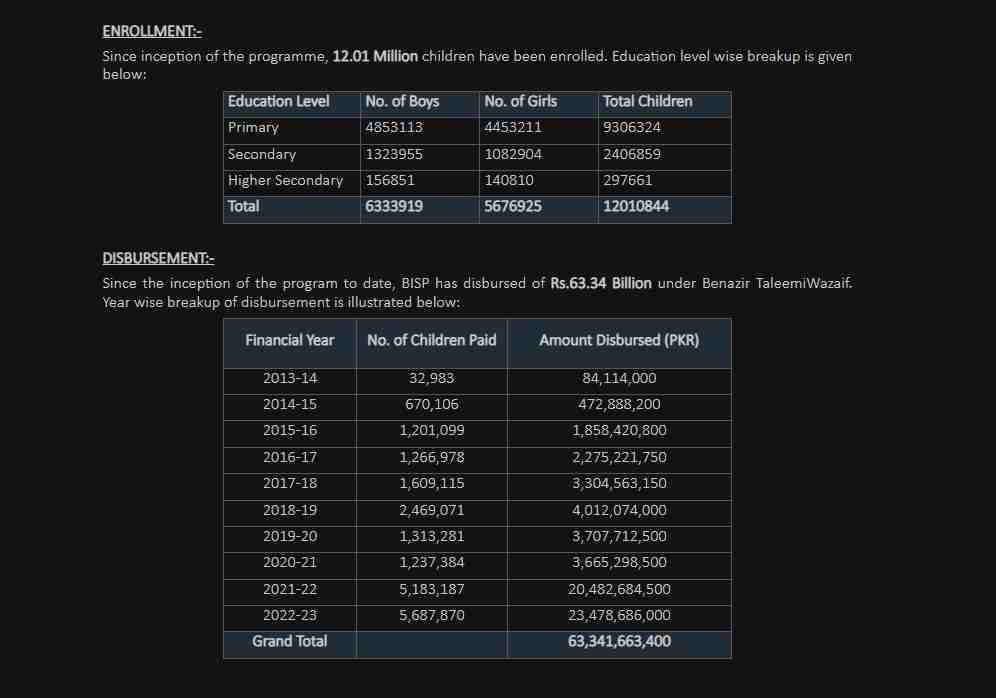Select the bold Rs.63.34 Billion text
The image size is (996, 698).
[600, 283]
